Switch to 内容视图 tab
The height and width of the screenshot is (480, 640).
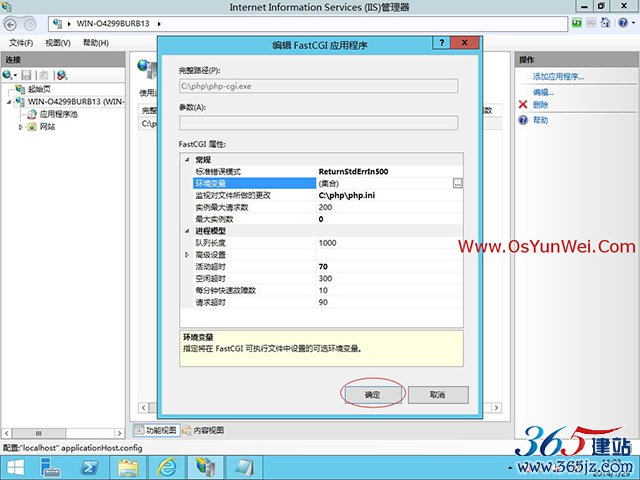coord(203,430)
